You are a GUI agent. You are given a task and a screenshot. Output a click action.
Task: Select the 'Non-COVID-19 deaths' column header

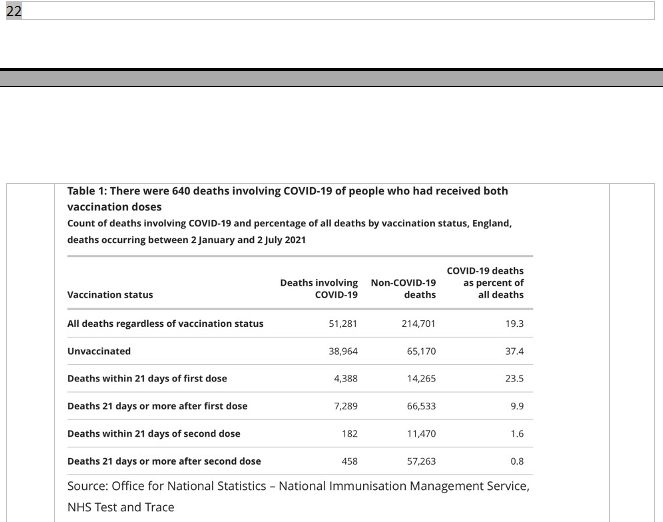pos(403,289)
